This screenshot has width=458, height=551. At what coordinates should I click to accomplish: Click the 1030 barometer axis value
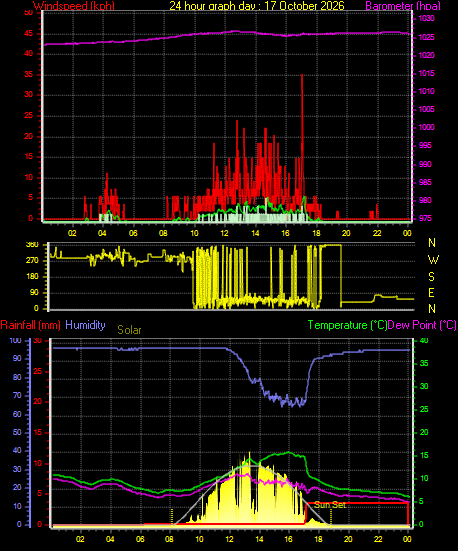click(x=426, y=19)
